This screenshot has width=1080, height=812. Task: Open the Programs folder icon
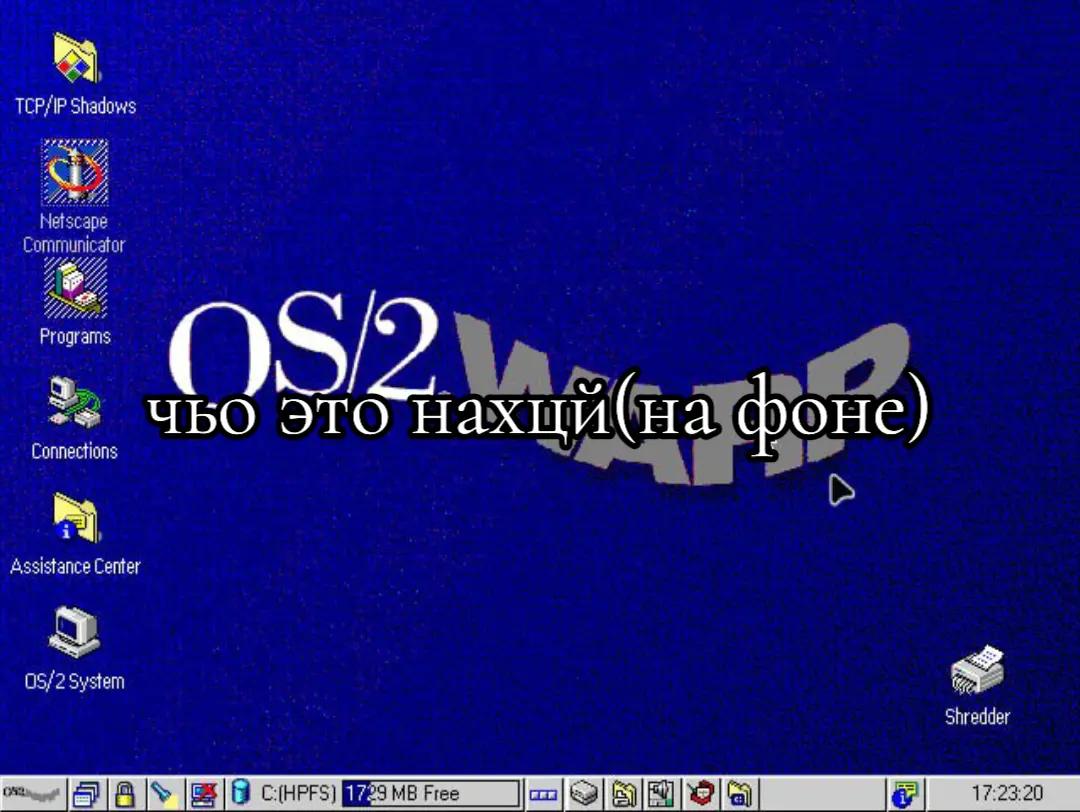75,289
